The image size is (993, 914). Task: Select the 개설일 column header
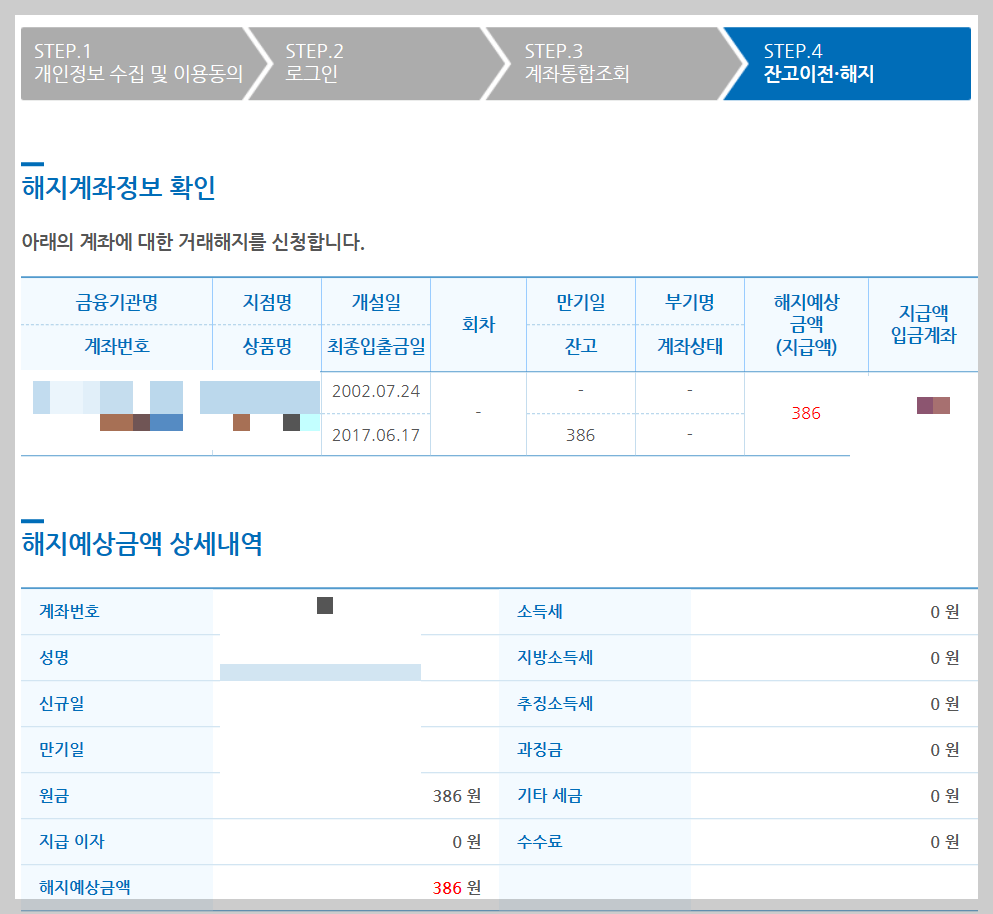[x=375, y=303]
